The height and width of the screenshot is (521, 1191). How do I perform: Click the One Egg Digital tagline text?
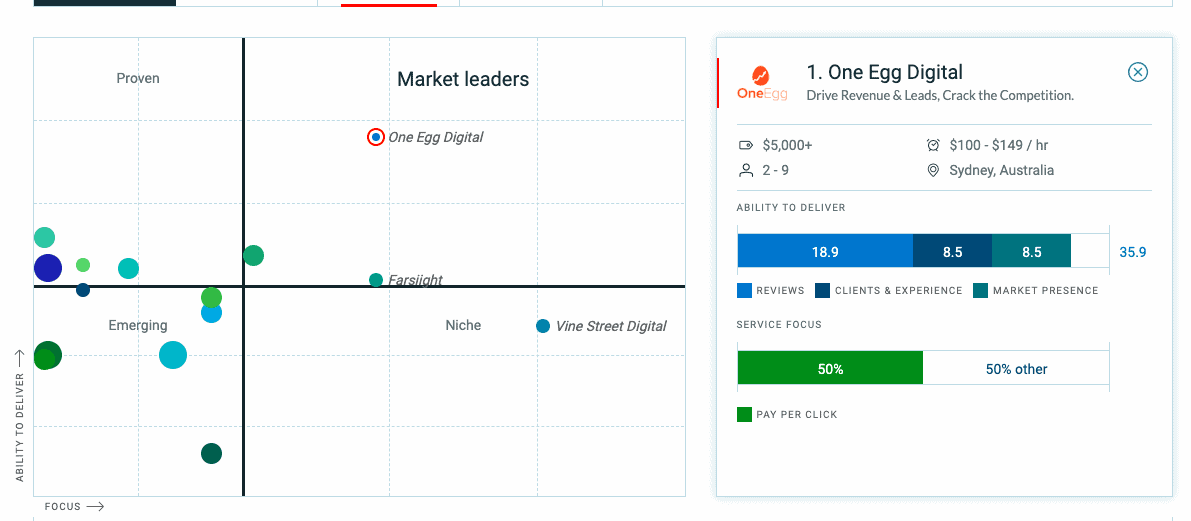[x=940, y=96]
